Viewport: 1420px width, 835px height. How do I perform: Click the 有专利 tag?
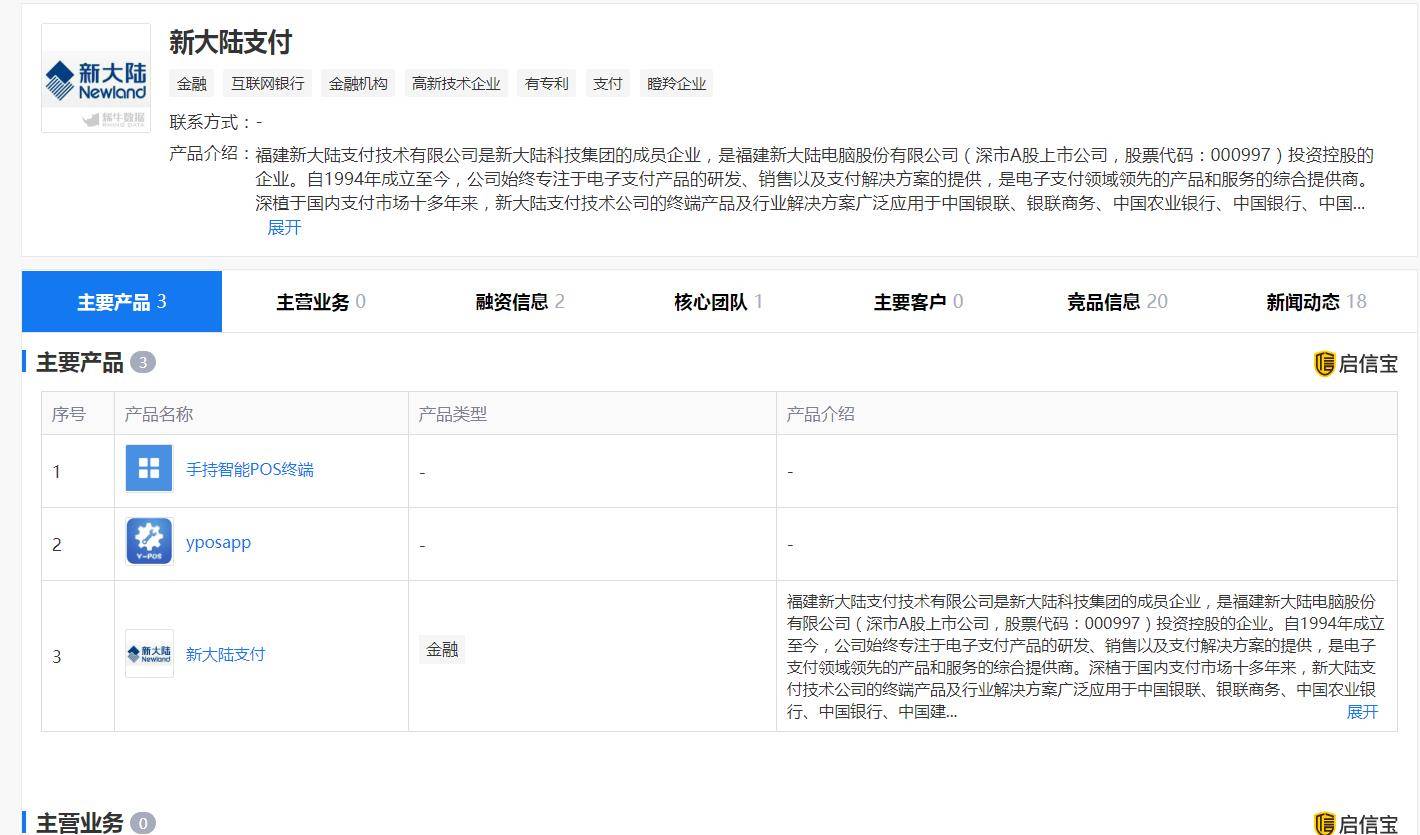[x=547, y=83]
